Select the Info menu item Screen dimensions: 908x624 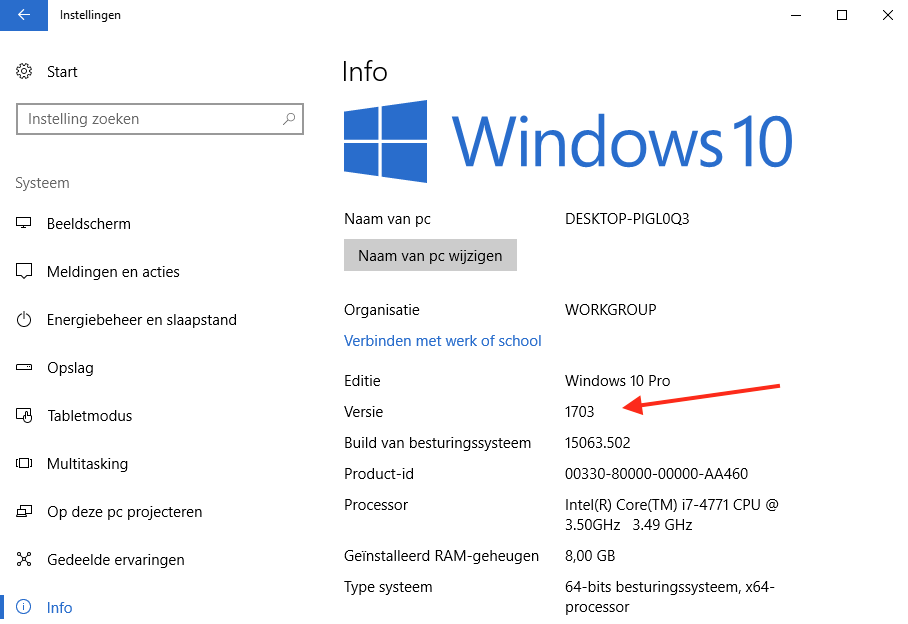[x=59, y=608]
